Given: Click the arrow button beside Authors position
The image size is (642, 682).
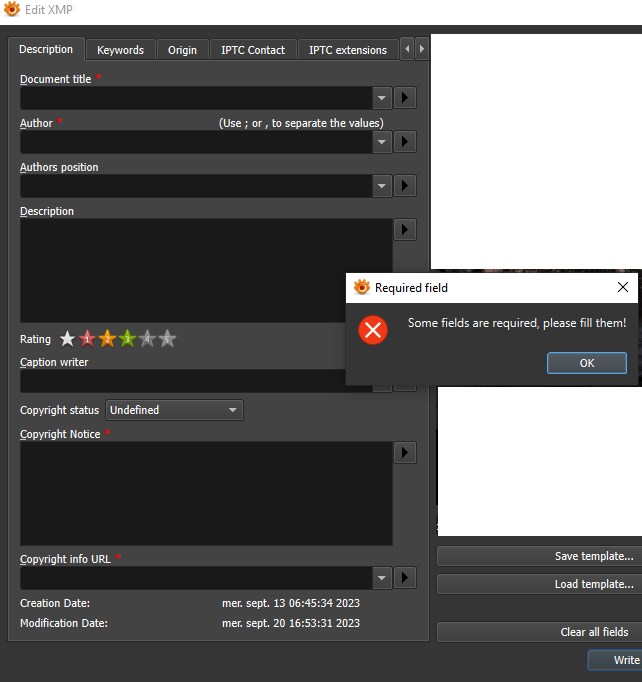Looking at the screenshot, I should (405, 186).
